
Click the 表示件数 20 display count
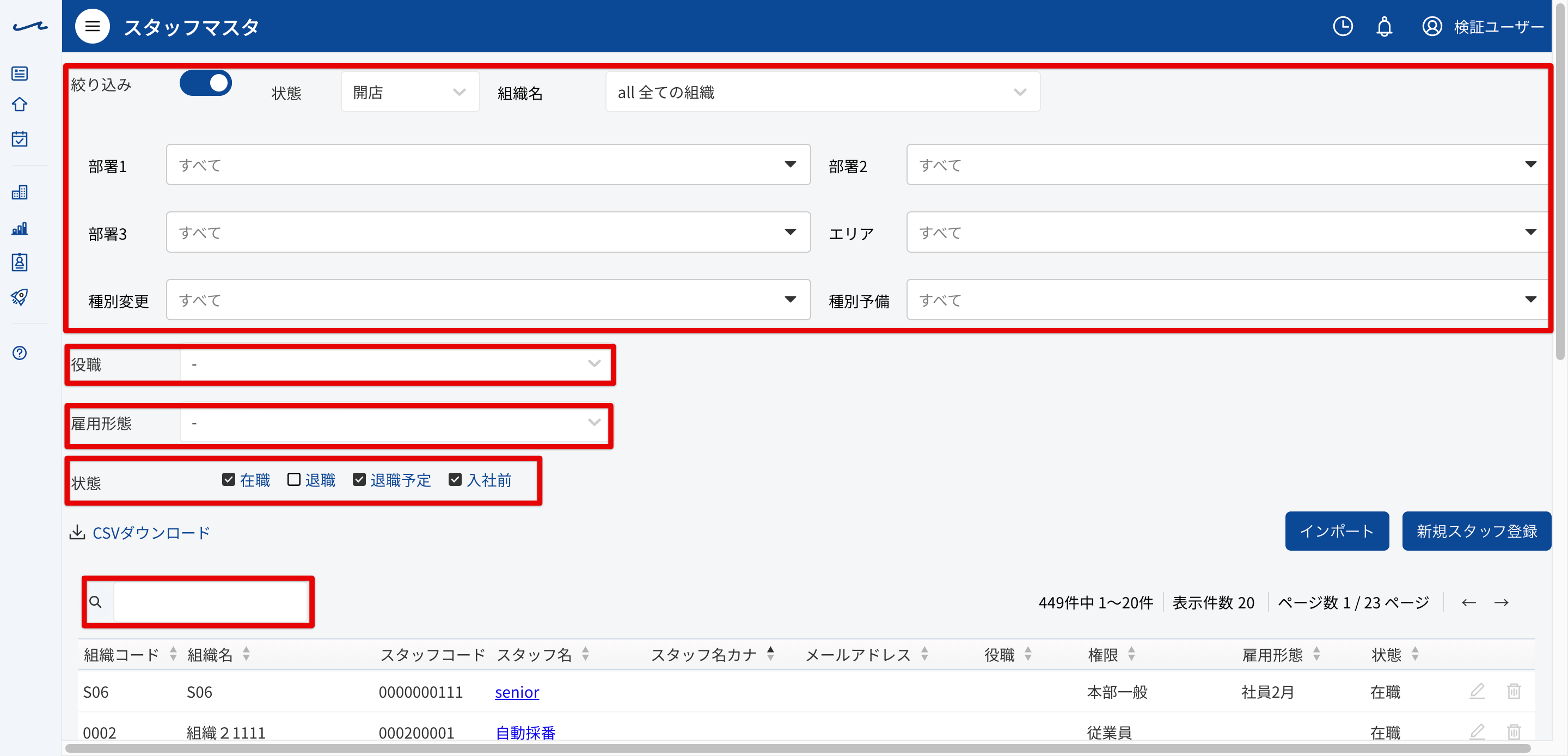(1213, 602)
